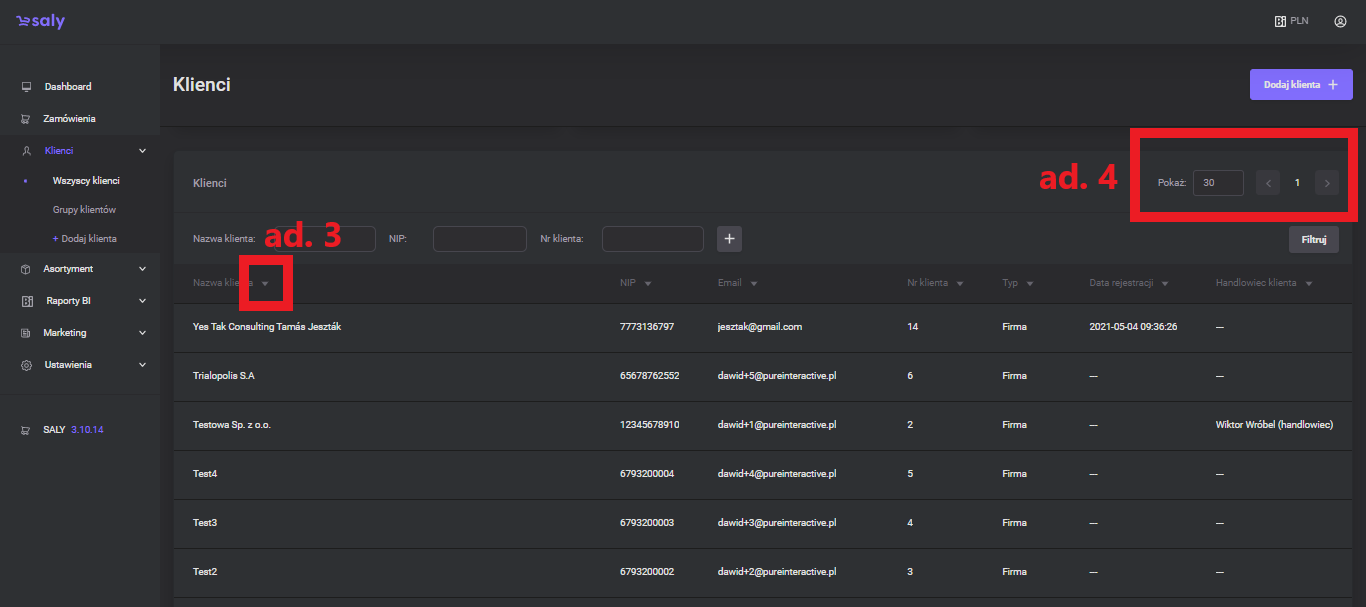Add another filter with plus icon
This screenshot has width=1366, height=607.
(729, 239)
